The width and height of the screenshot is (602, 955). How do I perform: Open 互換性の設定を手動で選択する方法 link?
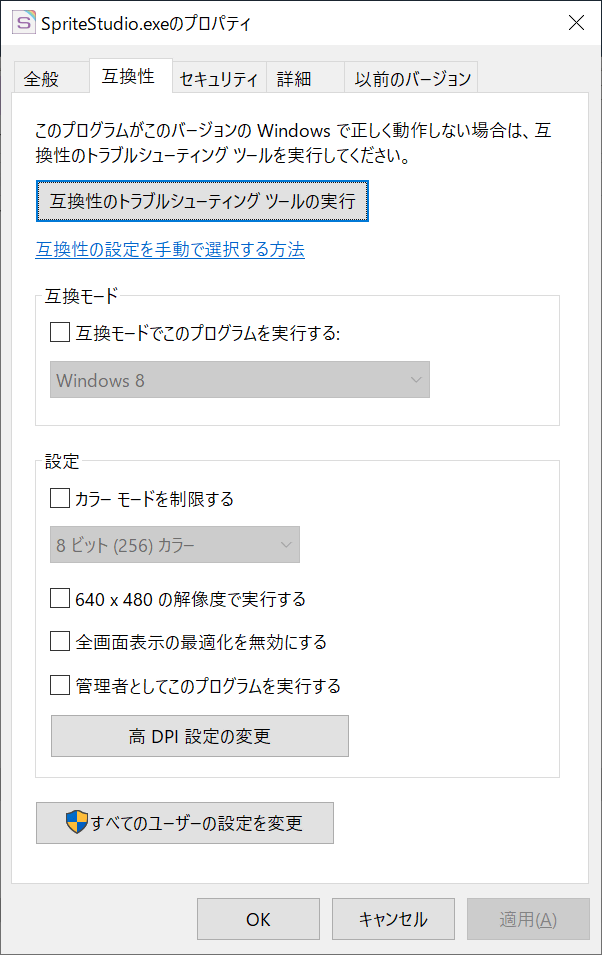(x=170, y=249)
